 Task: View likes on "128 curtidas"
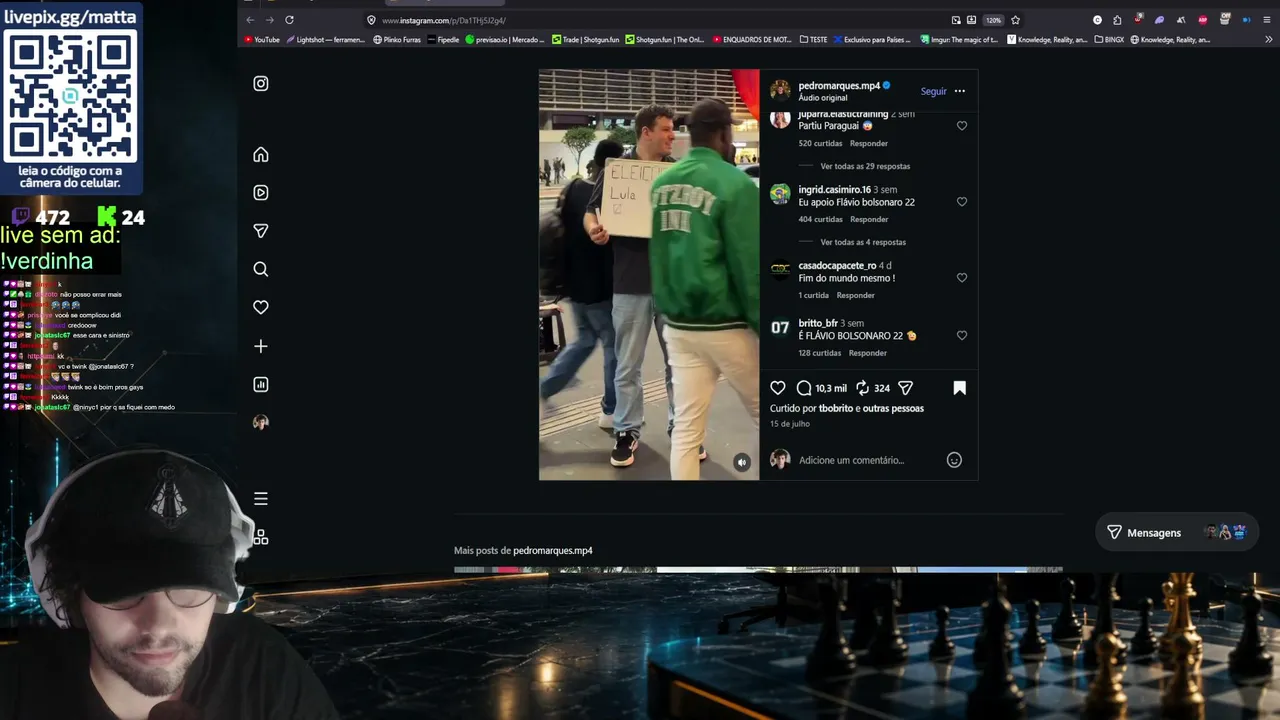coord(820,353)
